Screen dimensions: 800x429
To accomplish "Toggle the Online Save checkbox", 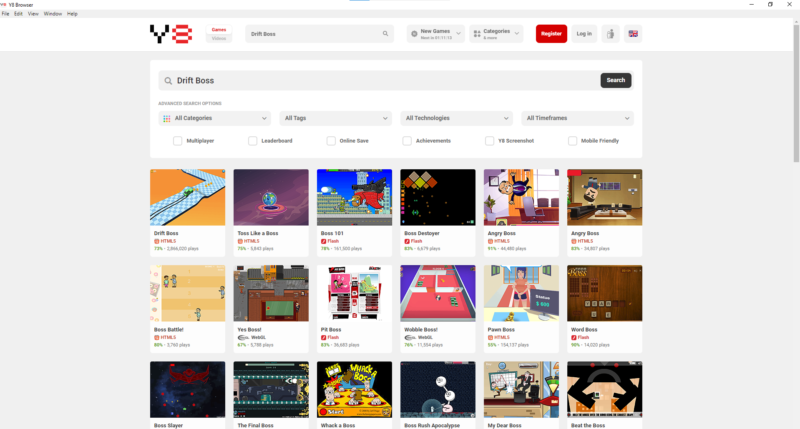I will (x=331, y=141).
